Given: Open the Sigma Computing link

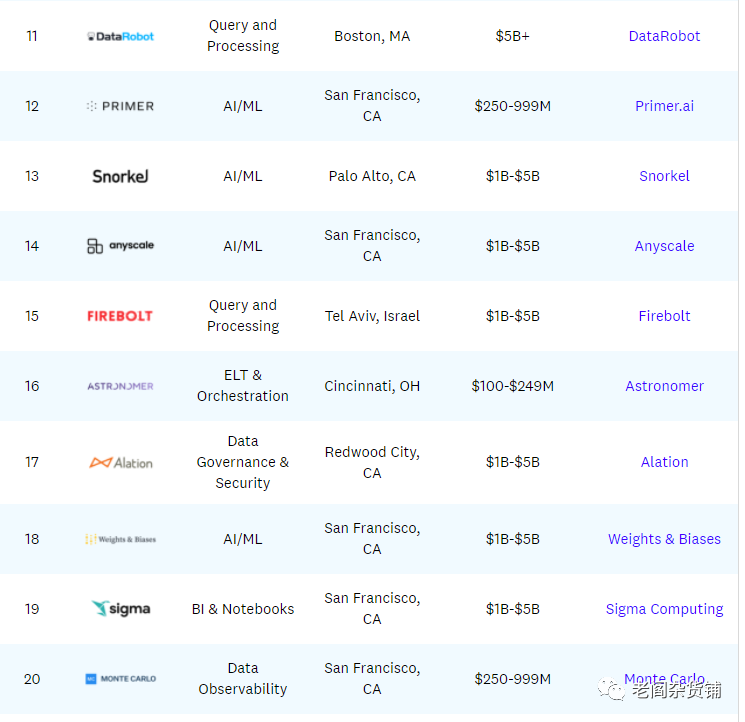Looking at the screenshot, I should pos(664,609).
